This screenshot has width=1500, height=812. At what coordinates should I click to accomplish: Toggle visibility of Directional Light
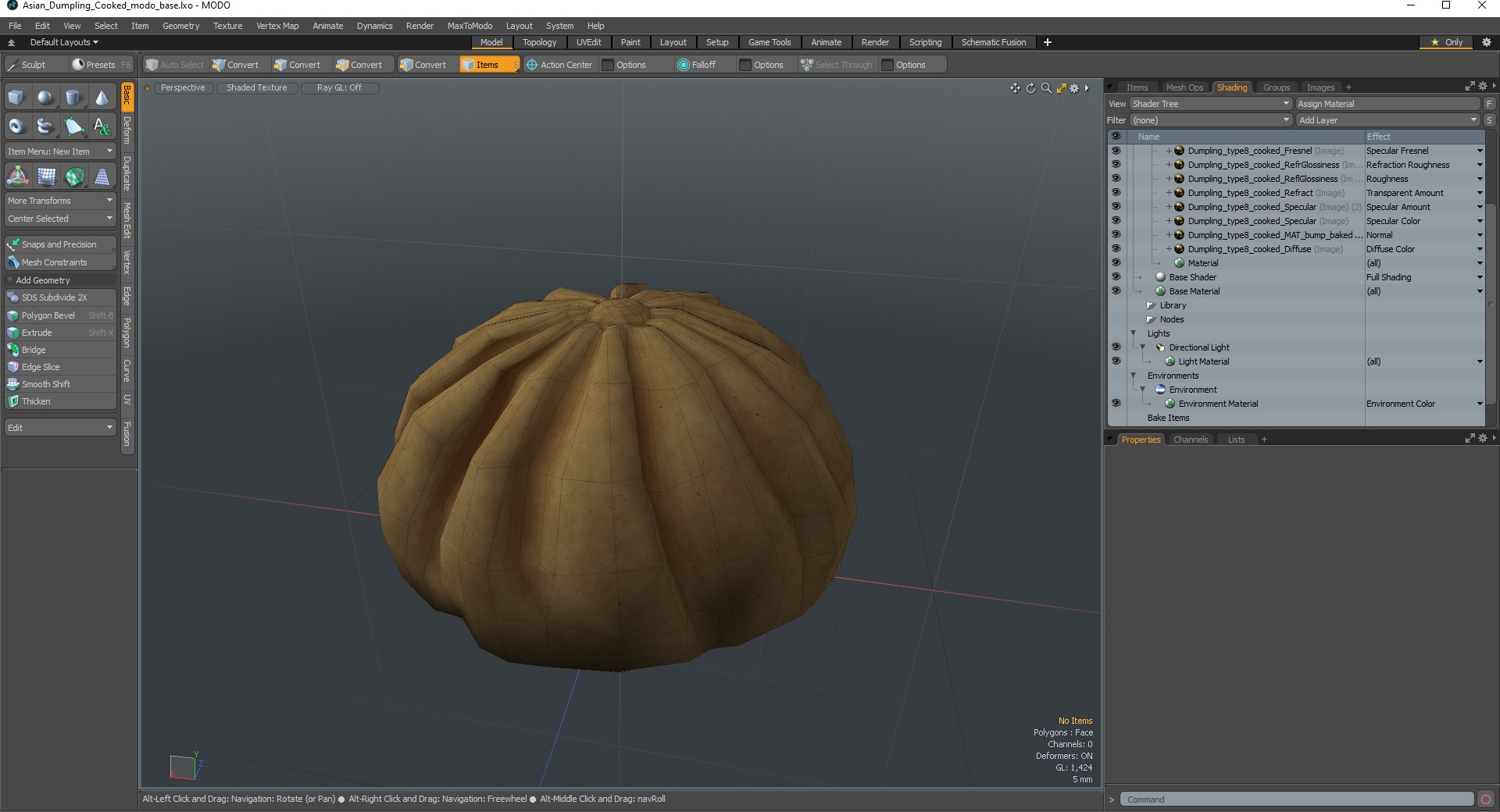(x=1116, y=347)
